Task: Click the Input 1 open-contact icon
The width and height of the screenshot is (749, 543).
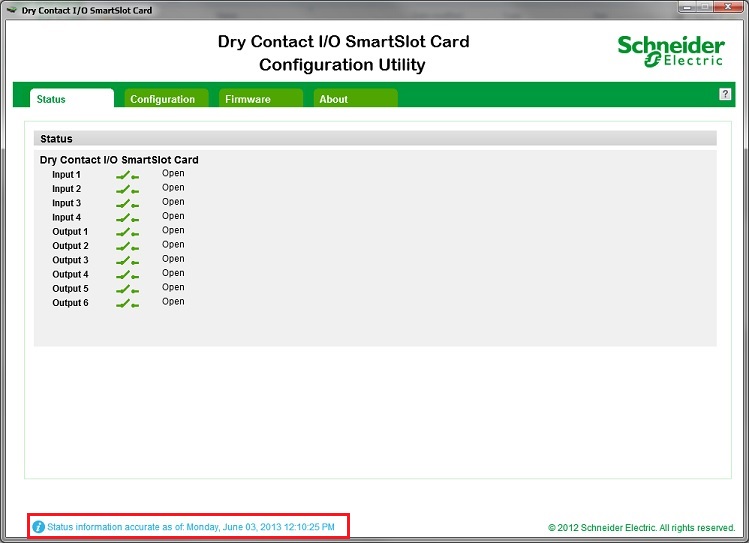Action: (128, 176)
